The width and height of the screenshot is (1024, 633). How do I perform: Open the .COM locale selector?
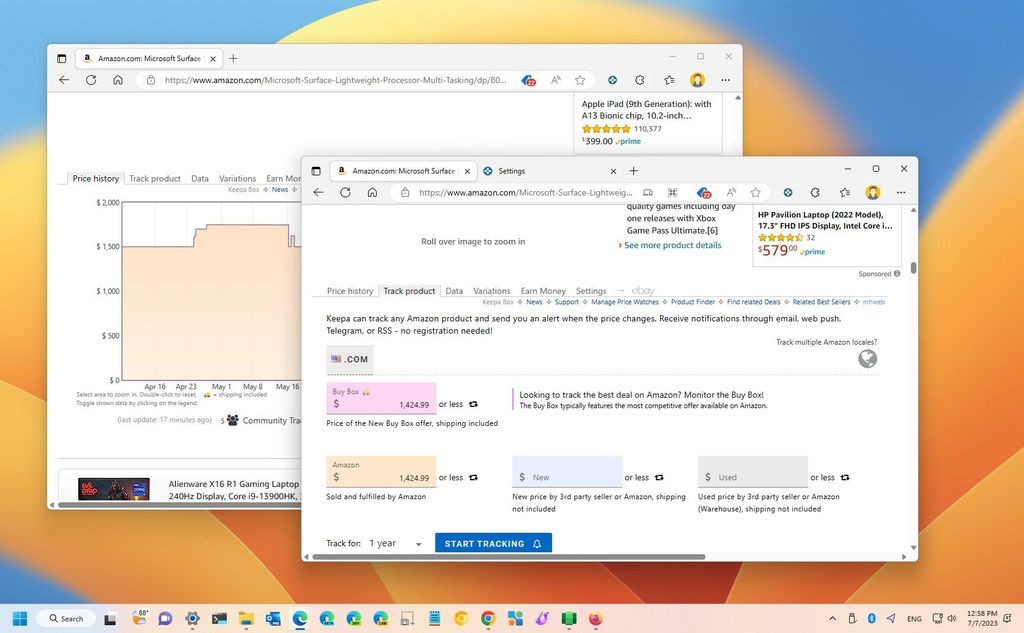point(350,359)
